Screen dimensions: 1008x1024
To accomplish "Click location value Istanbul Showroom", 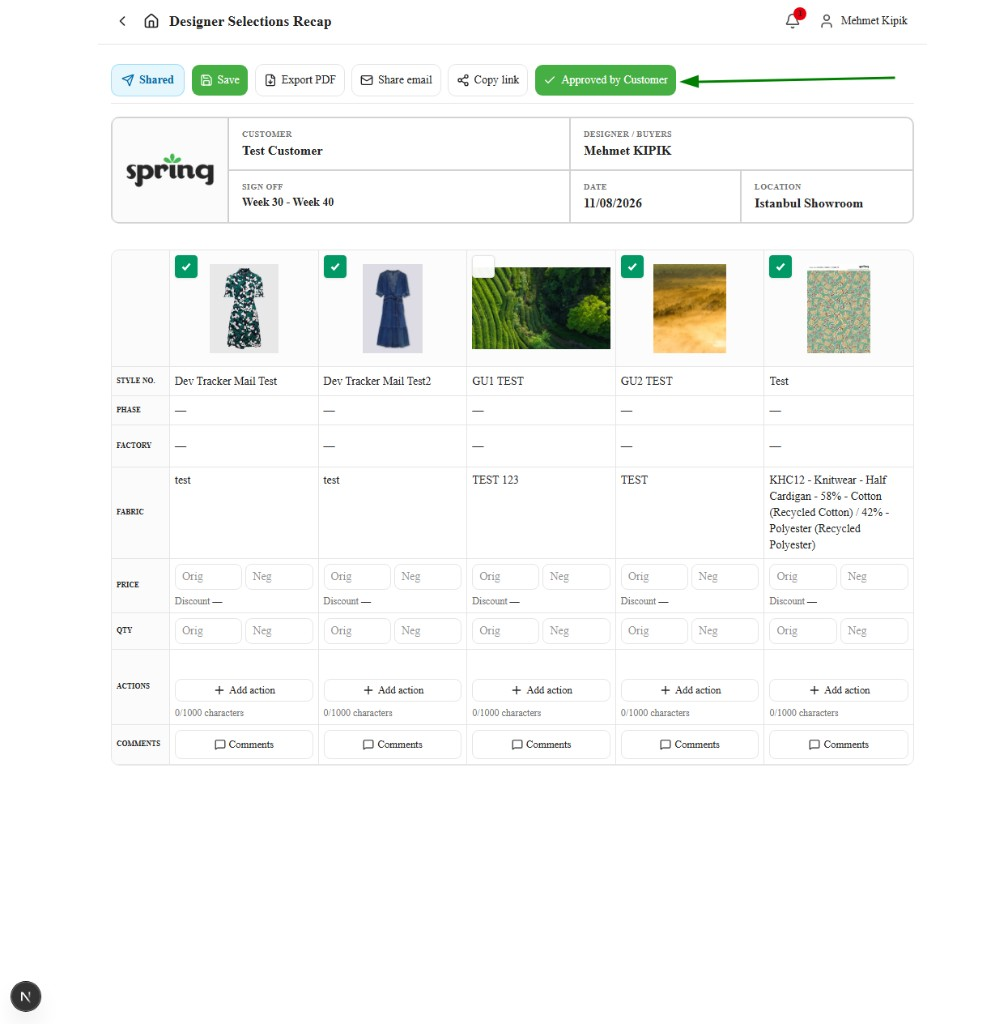I will click(808, 203).
